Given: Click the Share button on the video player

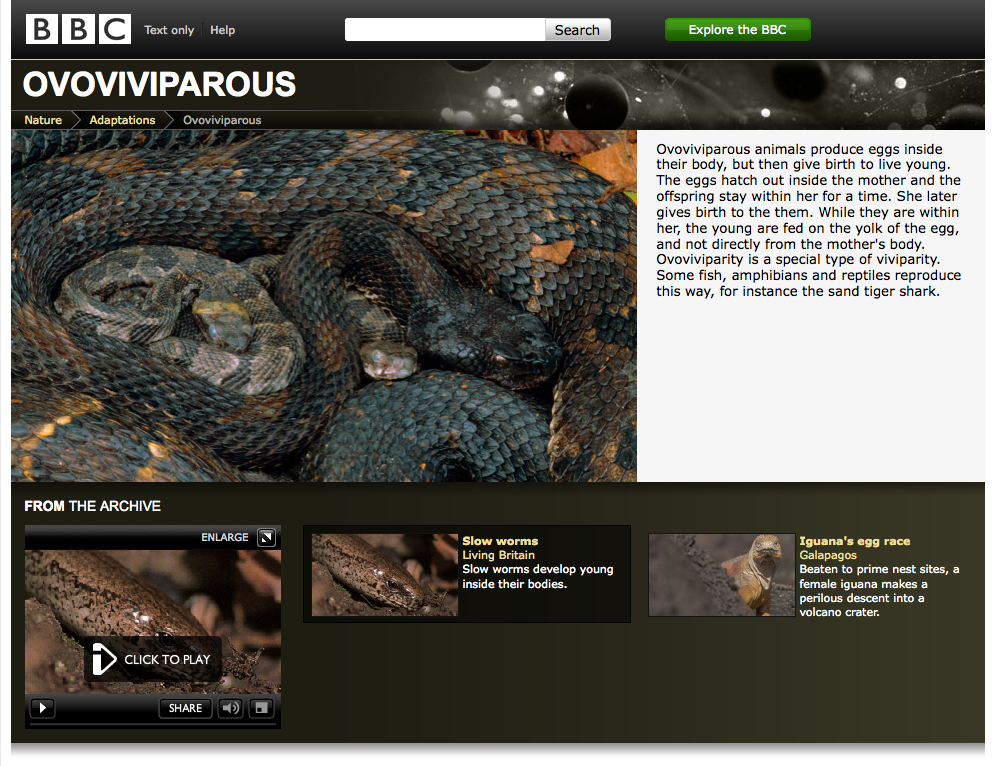Looking at the screenshot, I should (x=185, y=708).
